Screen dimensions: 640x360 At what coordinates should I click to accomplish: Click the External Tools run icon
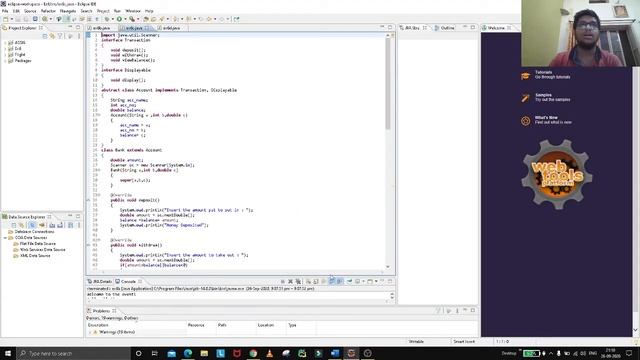131,19
